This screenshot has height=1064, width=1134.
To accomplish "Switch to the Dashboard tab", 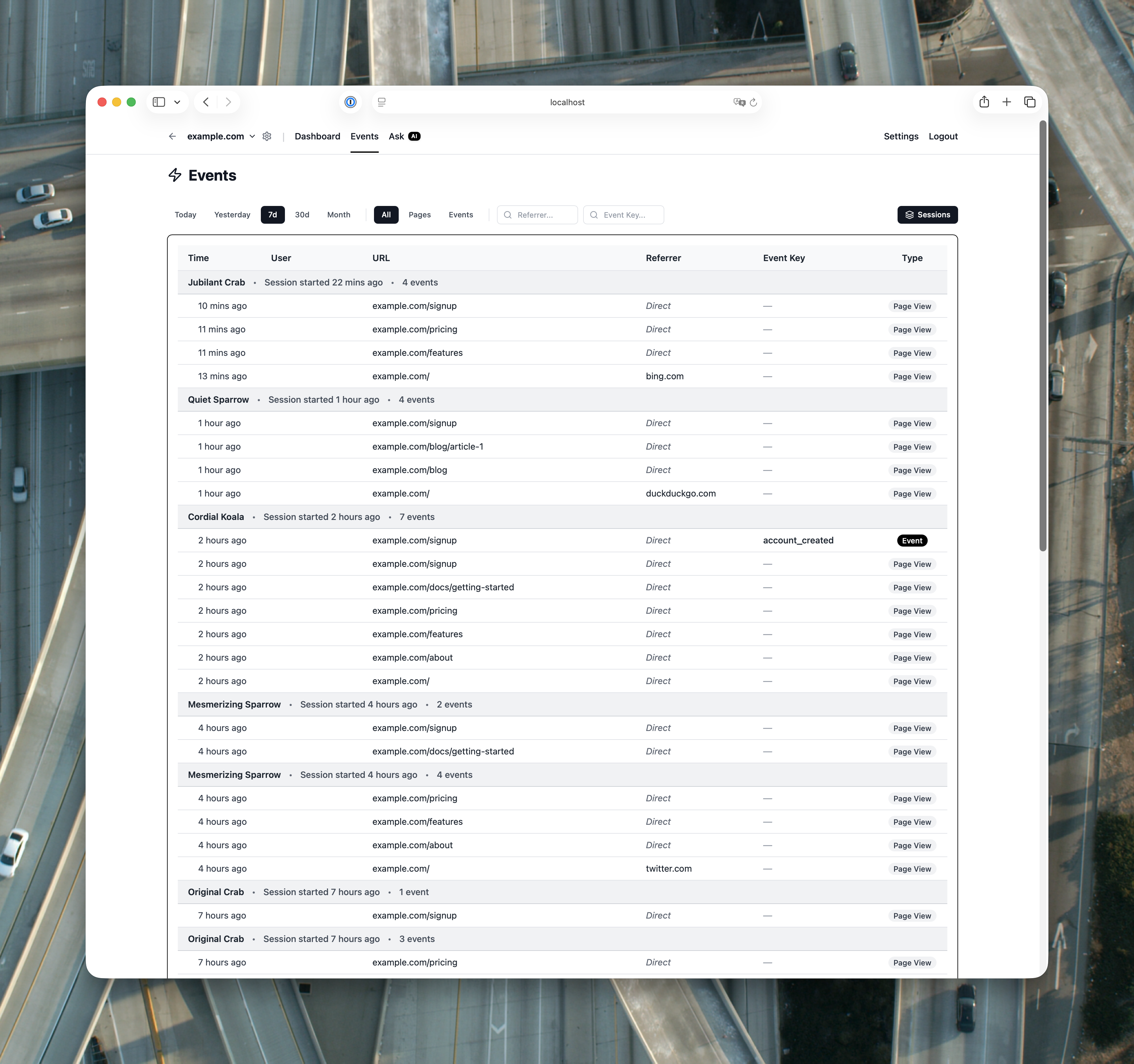I will point(317,136).
